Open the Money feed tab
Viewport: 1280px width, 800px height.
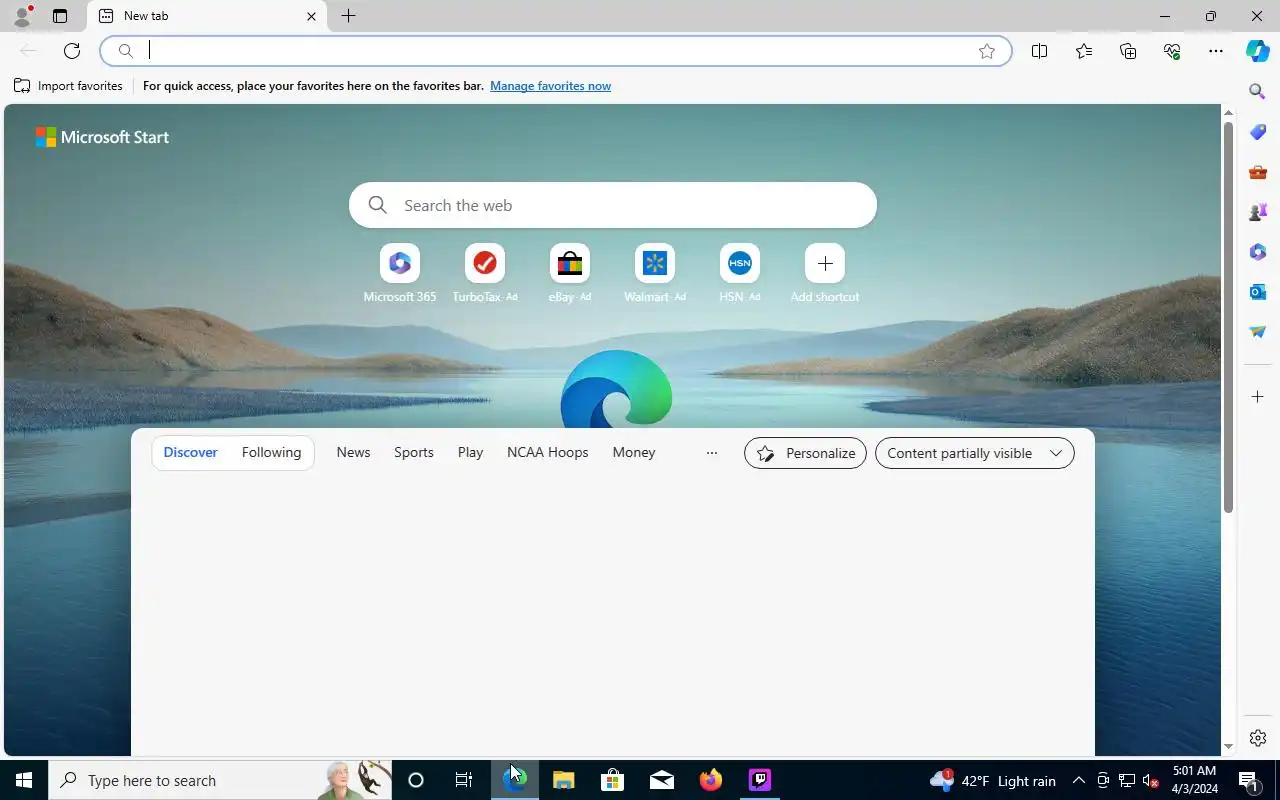634,453
